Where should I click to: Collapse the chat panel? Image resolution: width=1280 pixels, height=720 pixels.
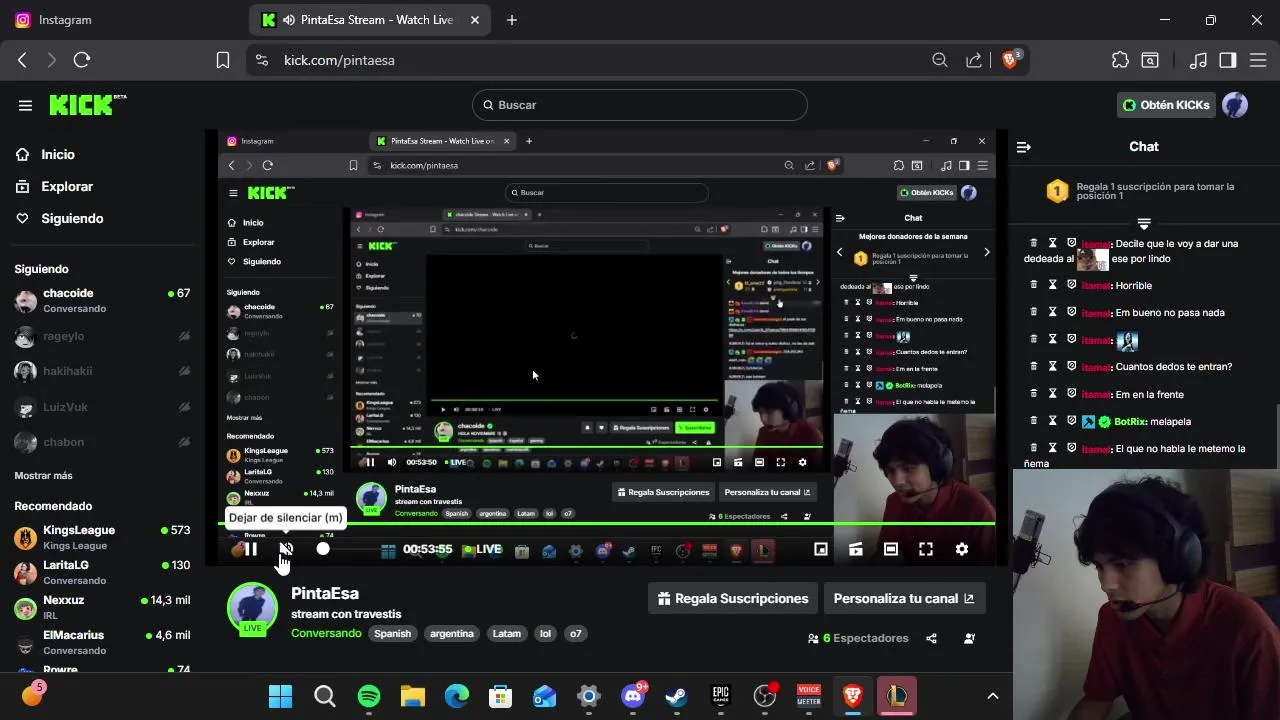pos(1024,147)
